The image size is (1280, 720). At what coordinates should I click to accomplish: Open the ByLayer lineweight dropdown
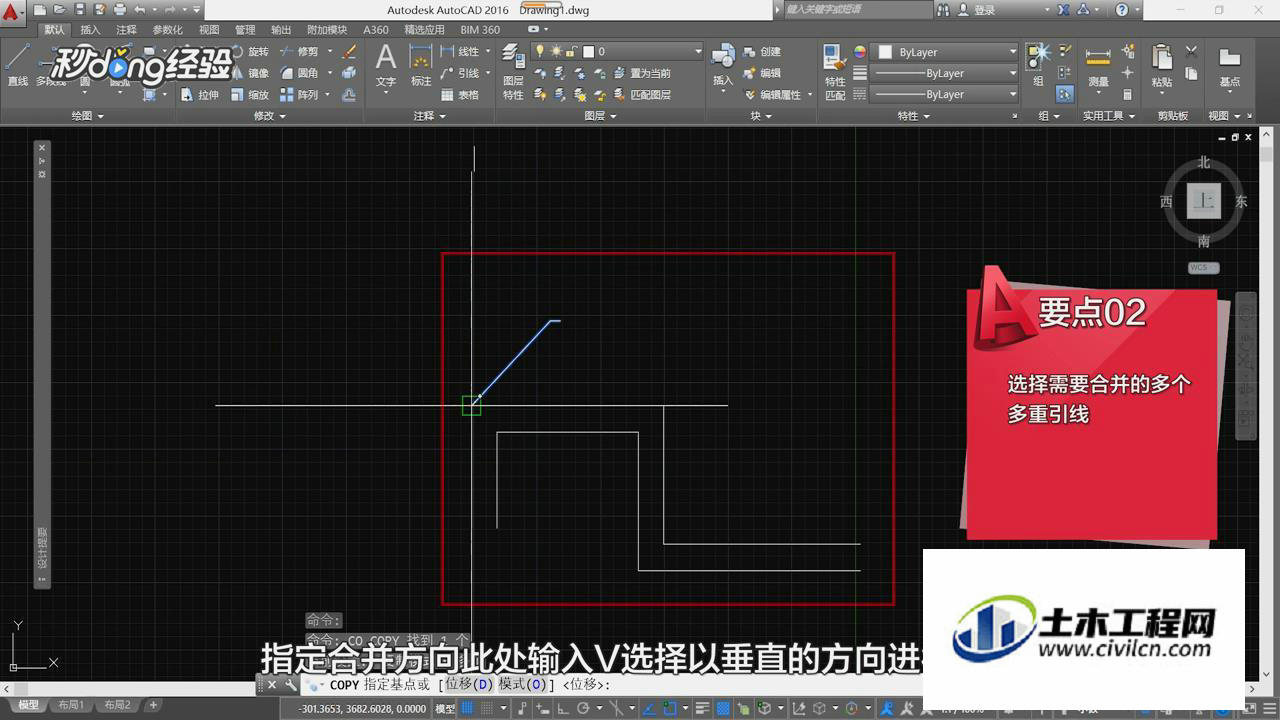click(x=945, y=73)
